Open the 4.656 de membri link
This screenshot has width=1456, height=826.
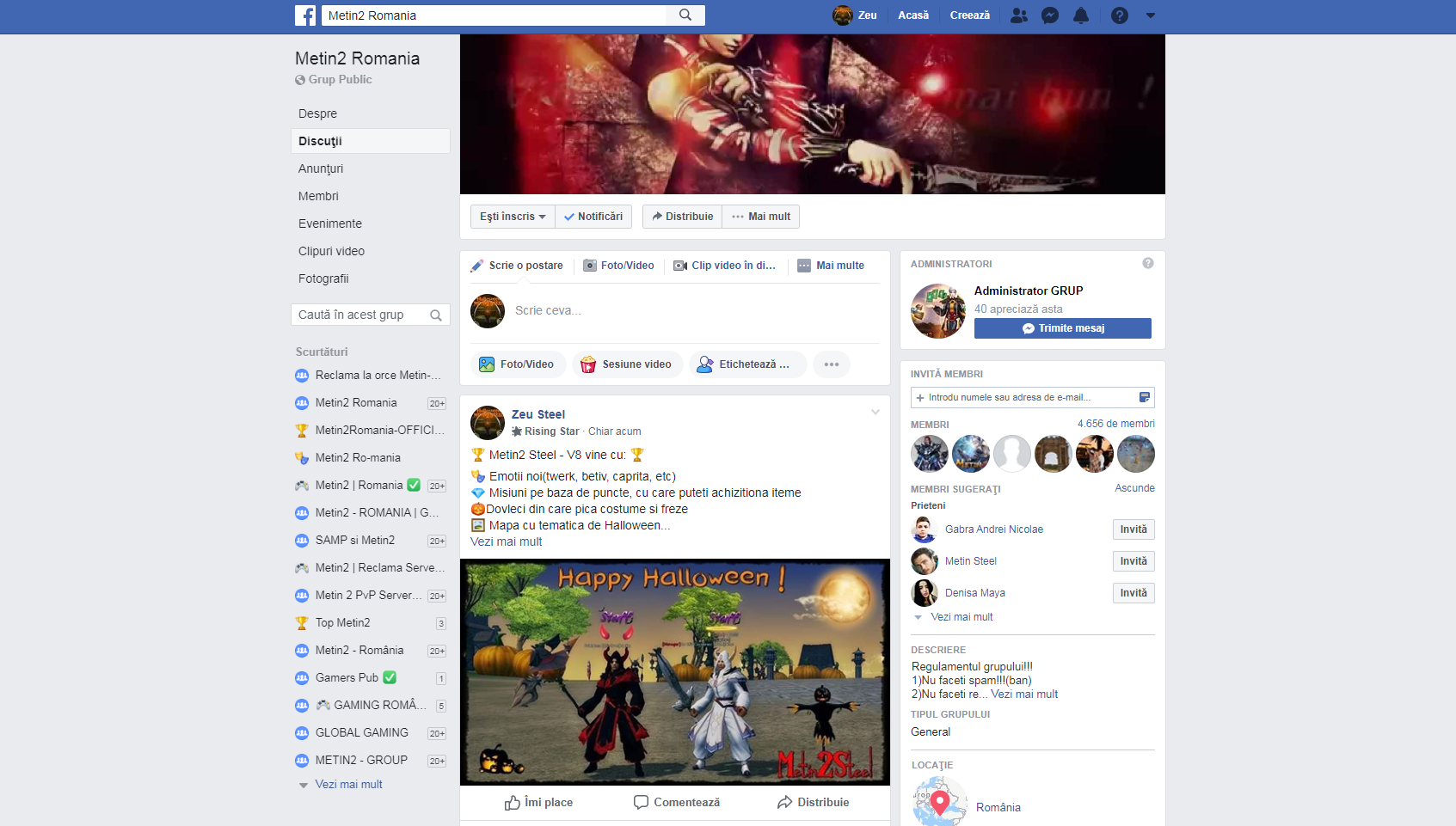[1116, 424]
